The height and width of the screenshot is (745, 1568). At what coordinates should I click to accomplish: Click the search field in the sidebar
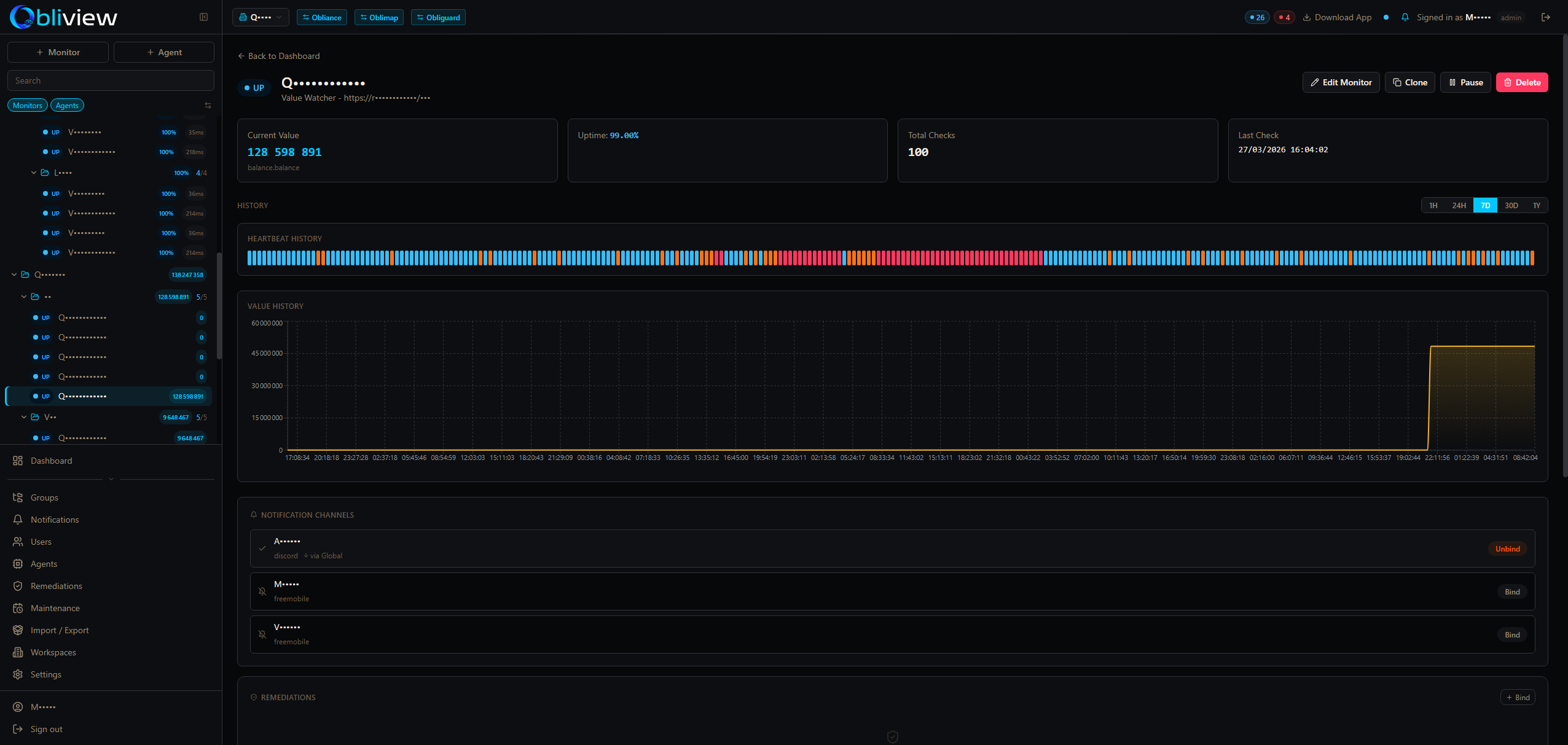111,80
